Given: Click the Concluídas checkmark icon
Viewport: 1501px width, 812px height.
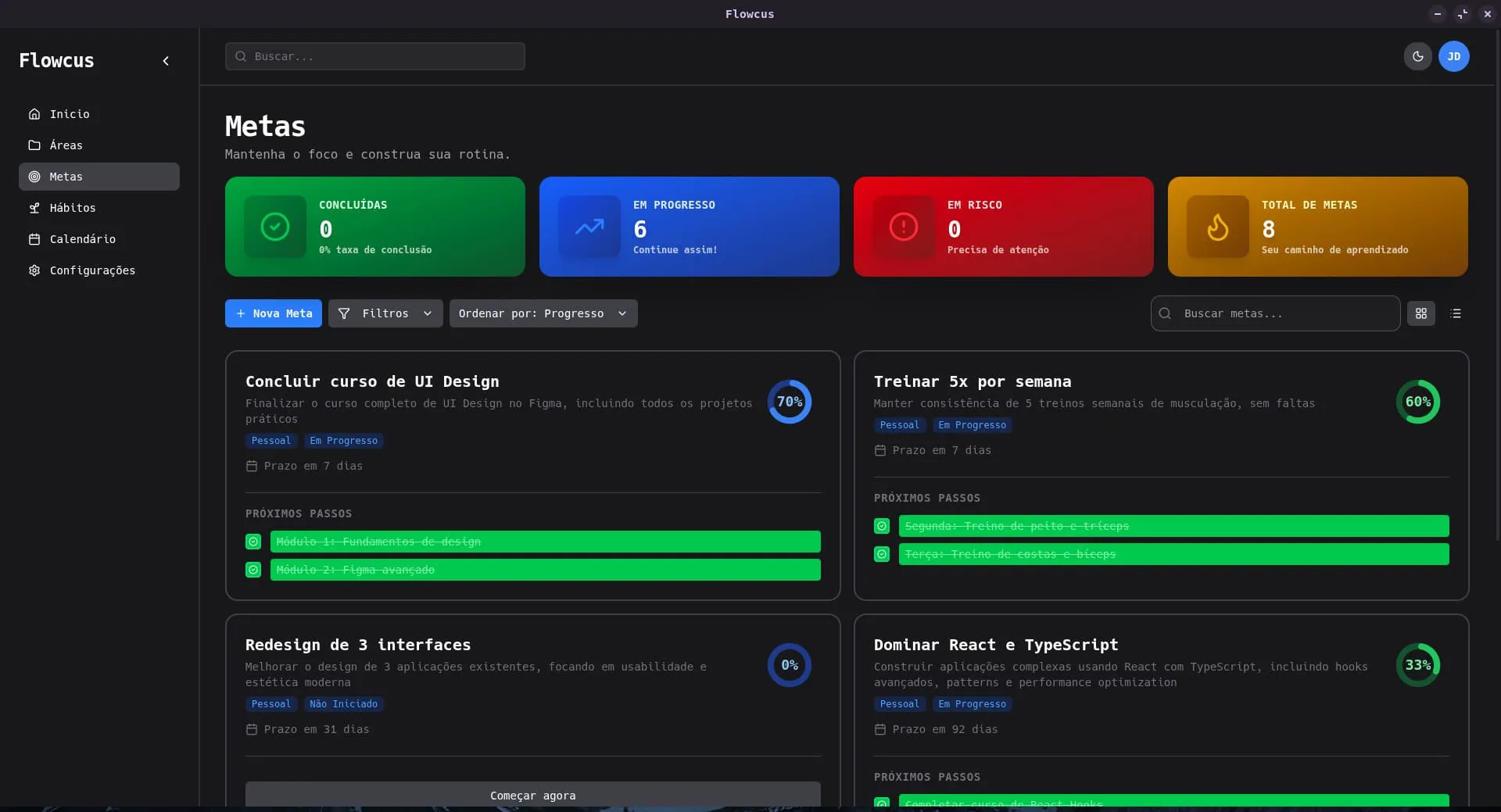Looking at the screenshot, I should (275, 227).
